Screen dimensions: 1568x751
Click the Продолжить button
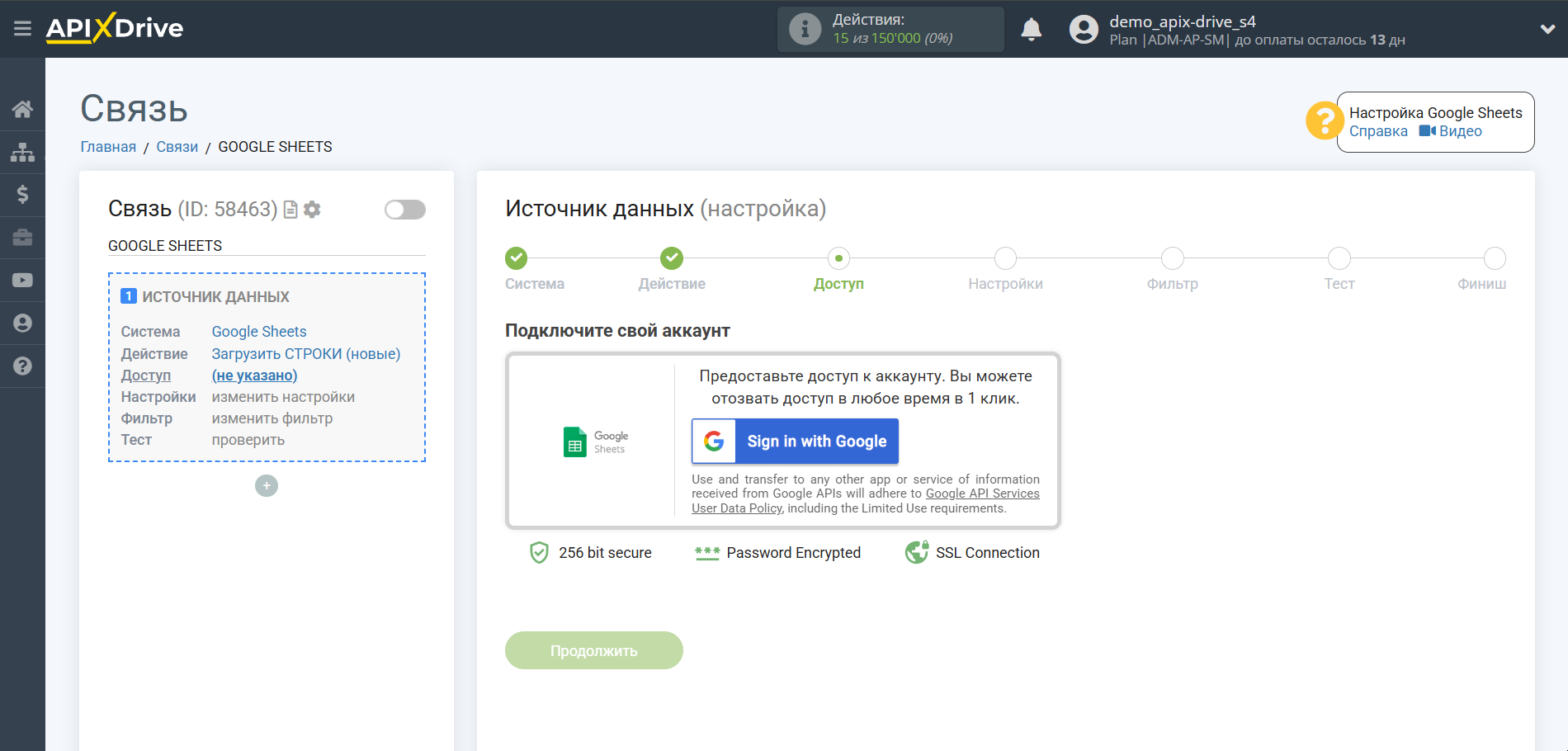(593, 650)
